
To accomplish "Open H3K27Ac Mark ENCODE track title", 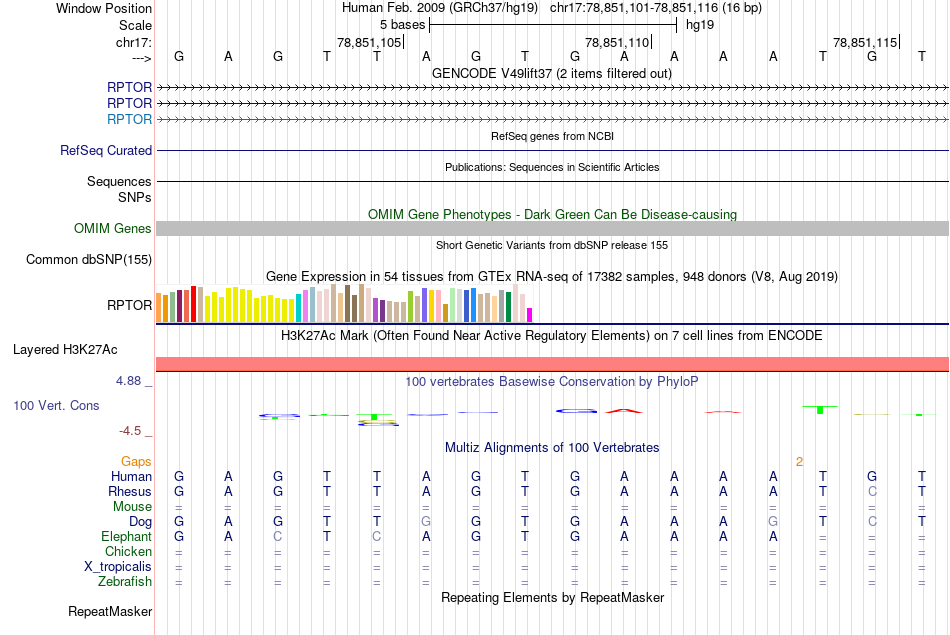I will (x=552, y=336).
